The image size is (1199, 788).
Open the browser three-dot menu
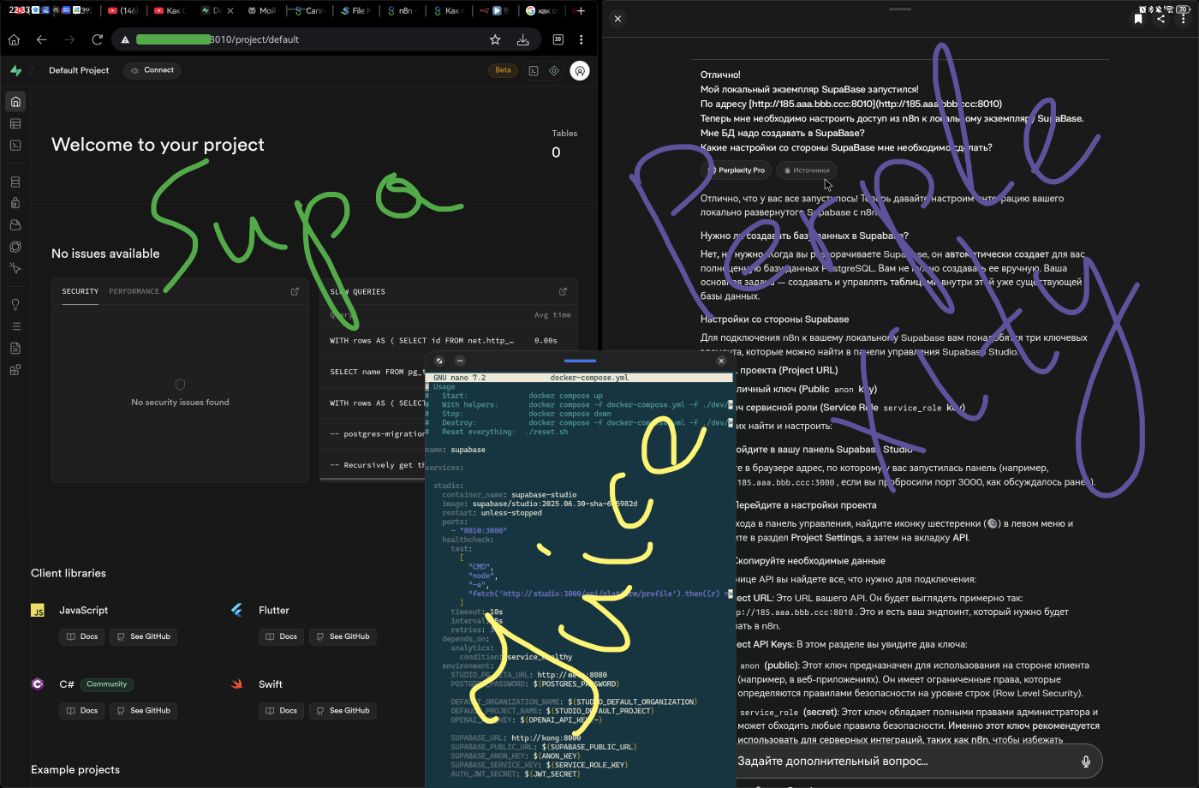[581, 40]
